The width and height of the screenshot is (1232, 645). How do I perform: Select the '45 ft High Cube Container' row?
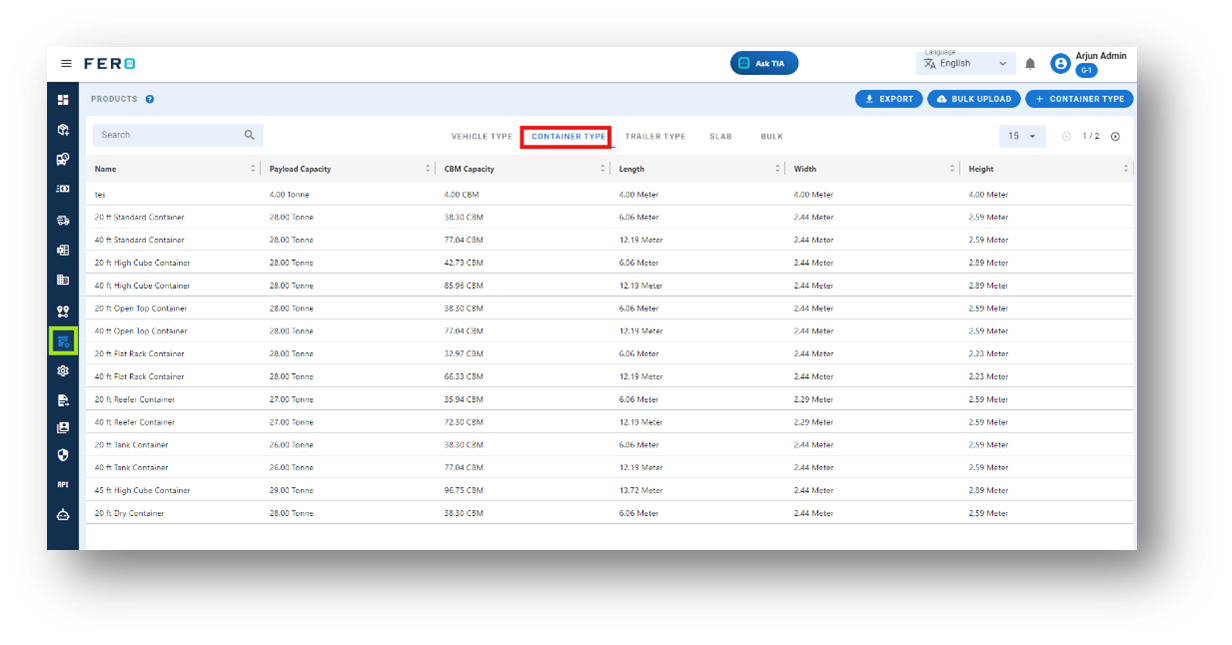pyautogui.click(x=610, y=491)
